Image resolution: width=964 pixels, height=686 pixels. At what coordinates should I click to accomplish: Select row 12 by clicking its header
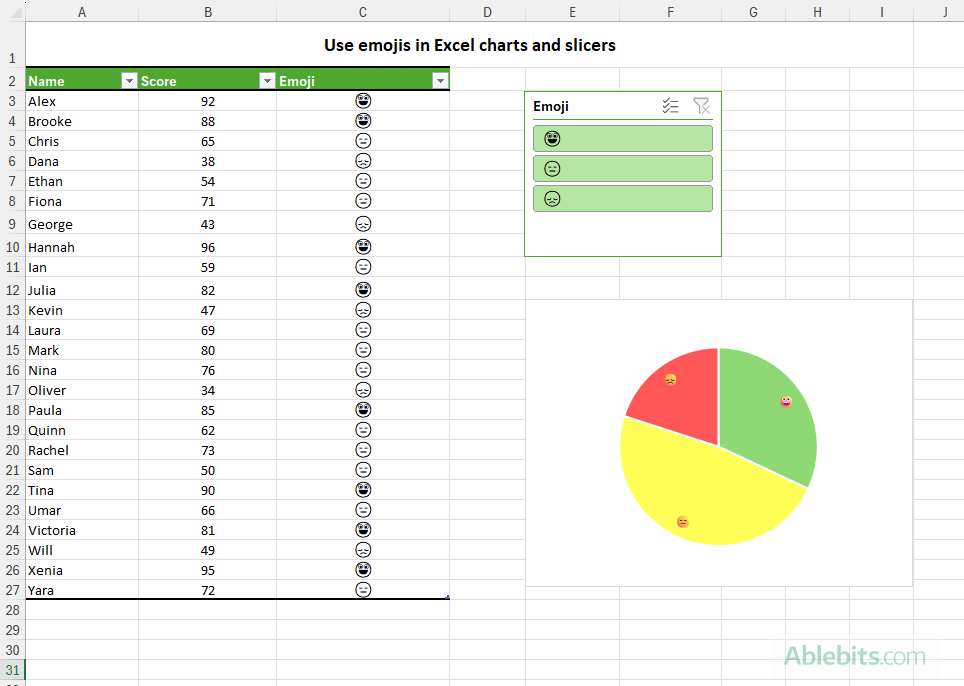coord(12,290)
